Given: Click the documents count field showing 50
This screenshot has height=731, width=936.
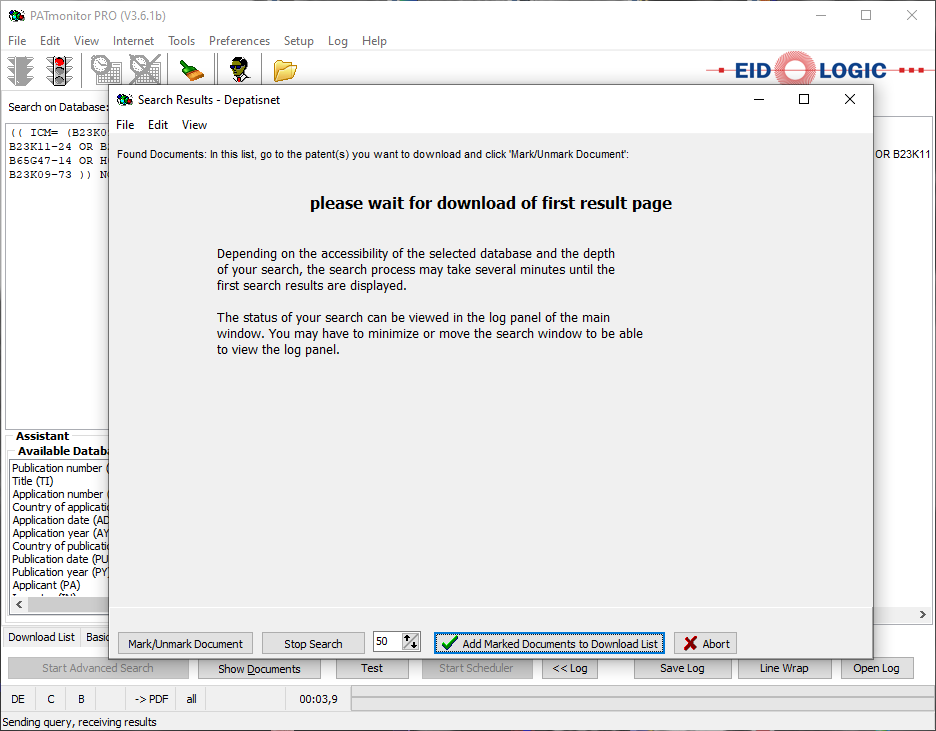Looking at the screenshot, I should pos(387,641).
